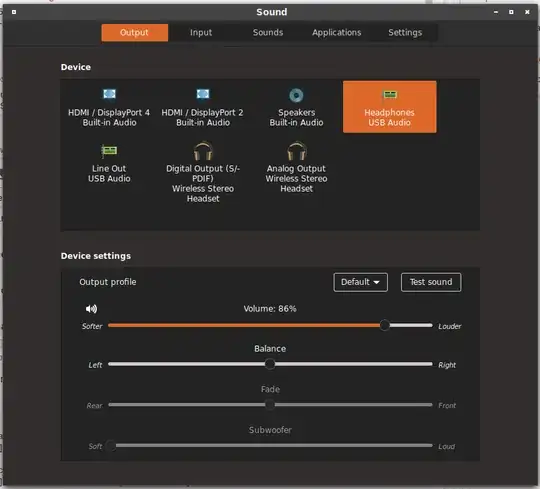The width and height of the screenshot is (540, 489).
Task: Minimize the Sound window
Action: (x=496, y=12)
